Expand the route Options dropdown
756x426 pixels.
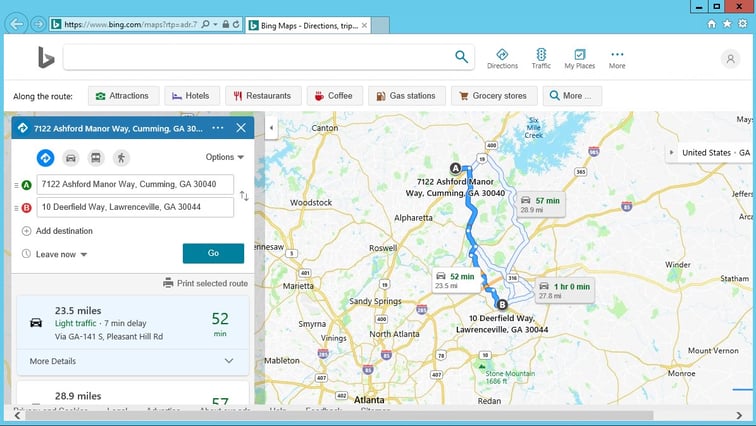[x=225, y=157]
